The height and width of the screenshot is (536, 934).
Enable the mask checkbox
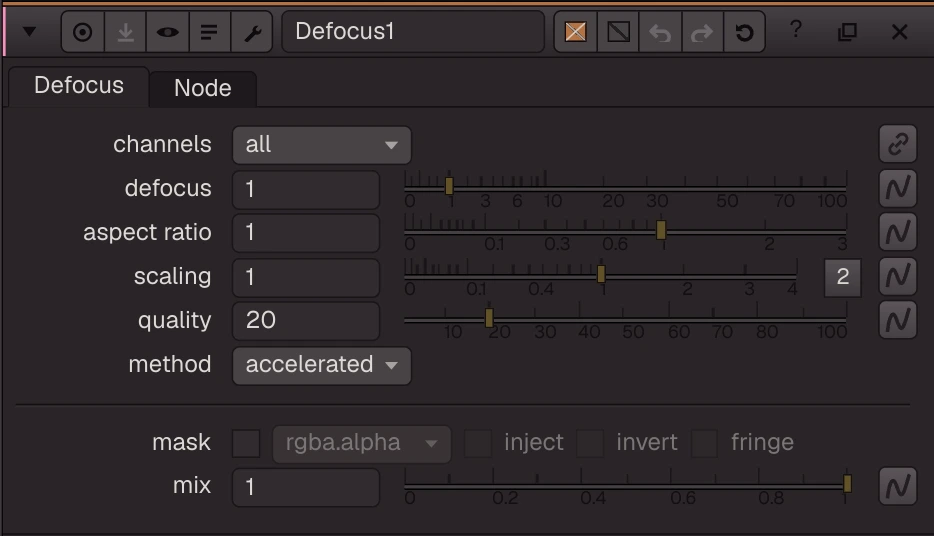[x=246, y=443]
